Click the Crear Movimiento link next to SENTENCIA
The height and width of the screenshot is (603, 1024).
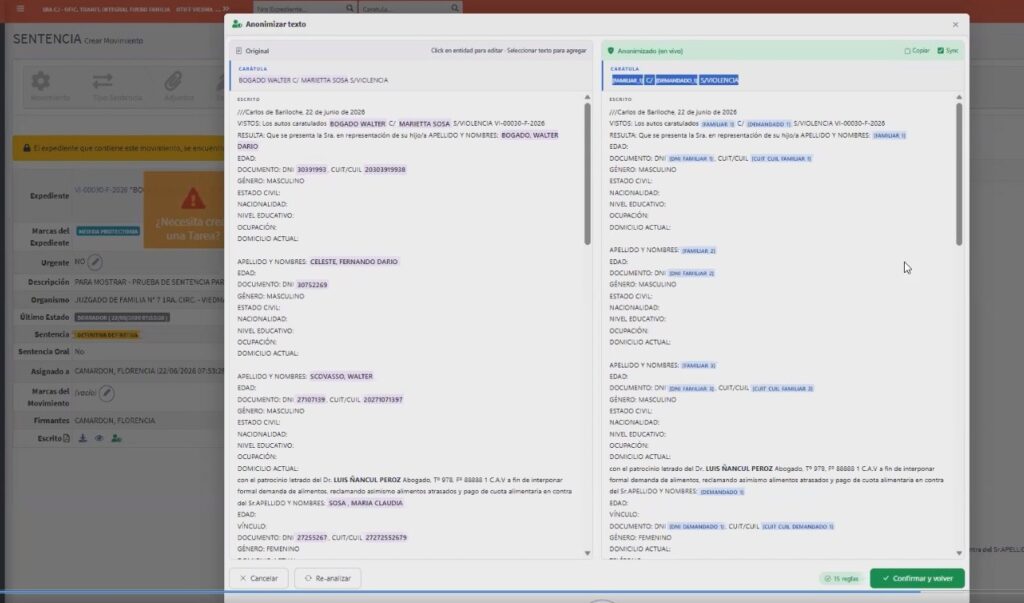(114, 41)
